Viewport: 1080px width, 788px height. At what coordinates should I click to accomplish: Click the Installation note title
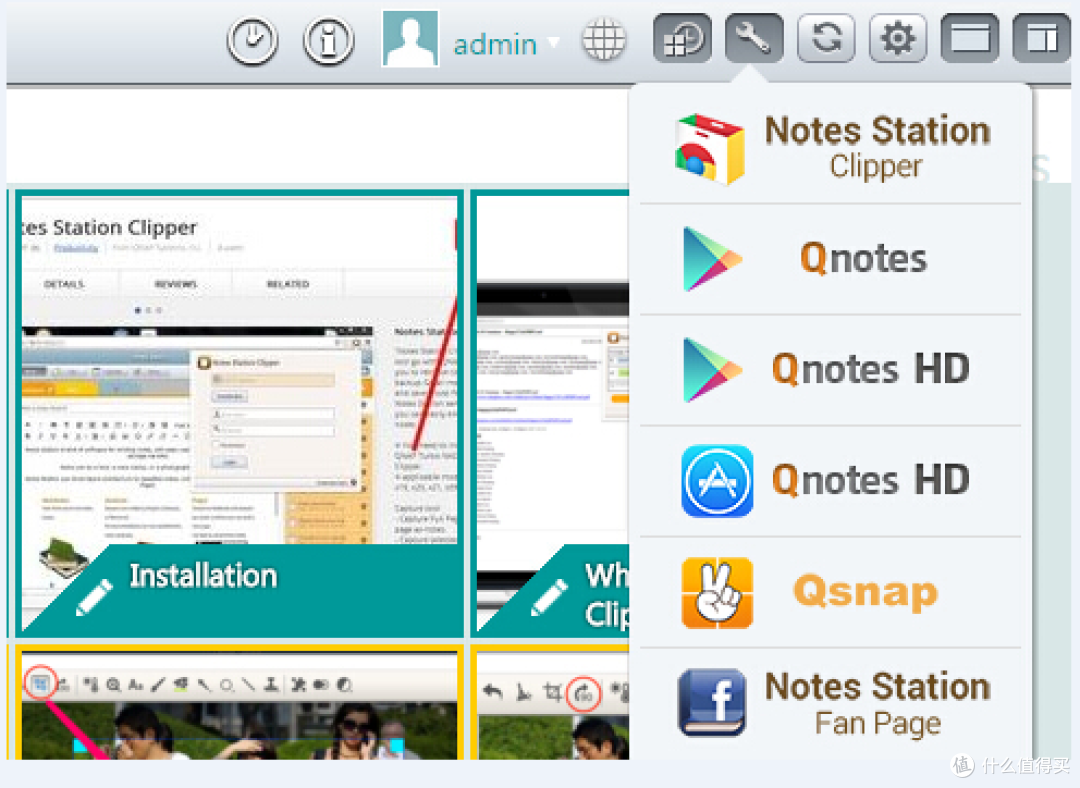pos(203,576)
